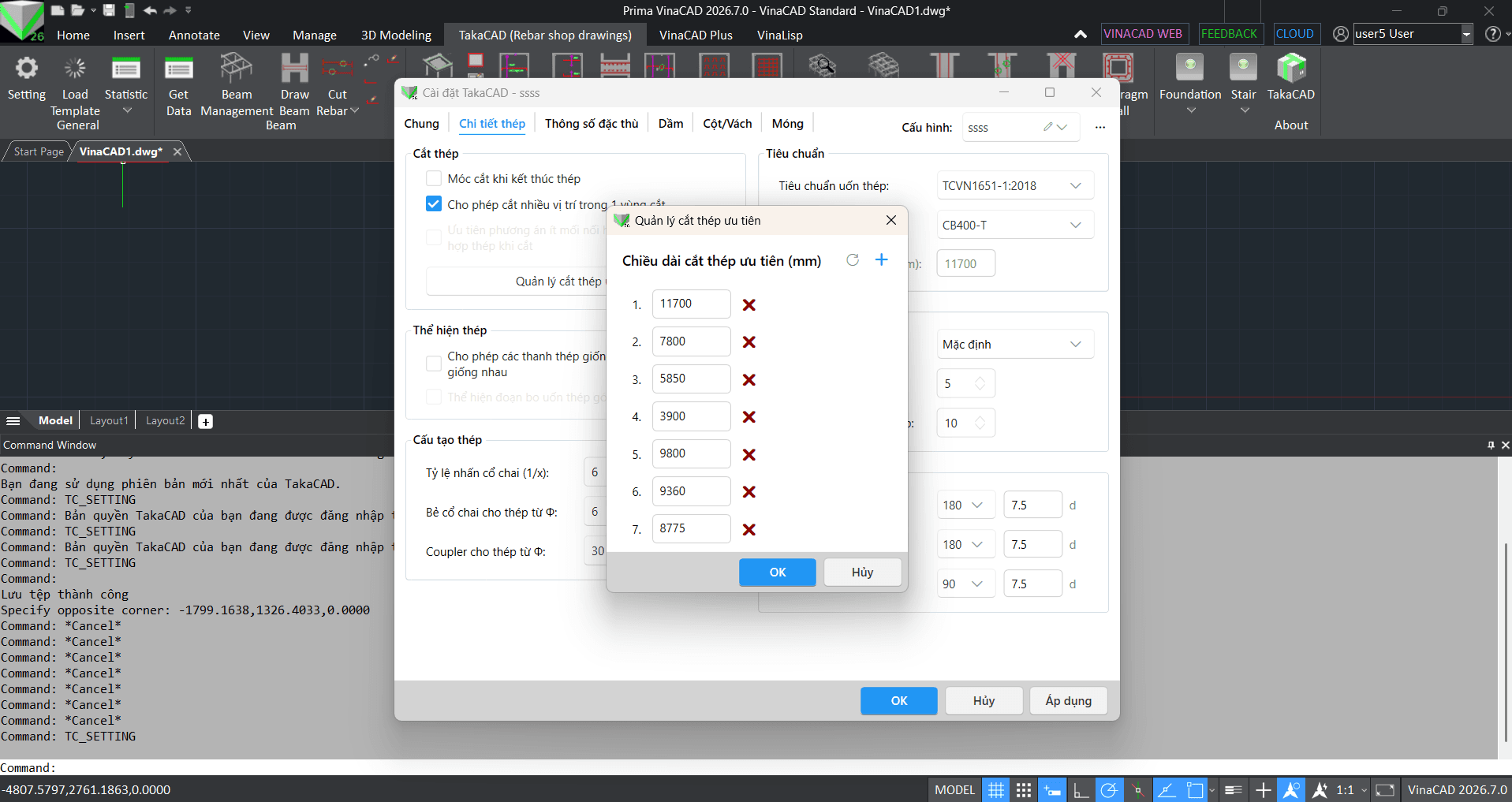Open the CB400-T steel grade dropdown
This screenshot has height=802, width=1512.
click(x=1015, y=226)
